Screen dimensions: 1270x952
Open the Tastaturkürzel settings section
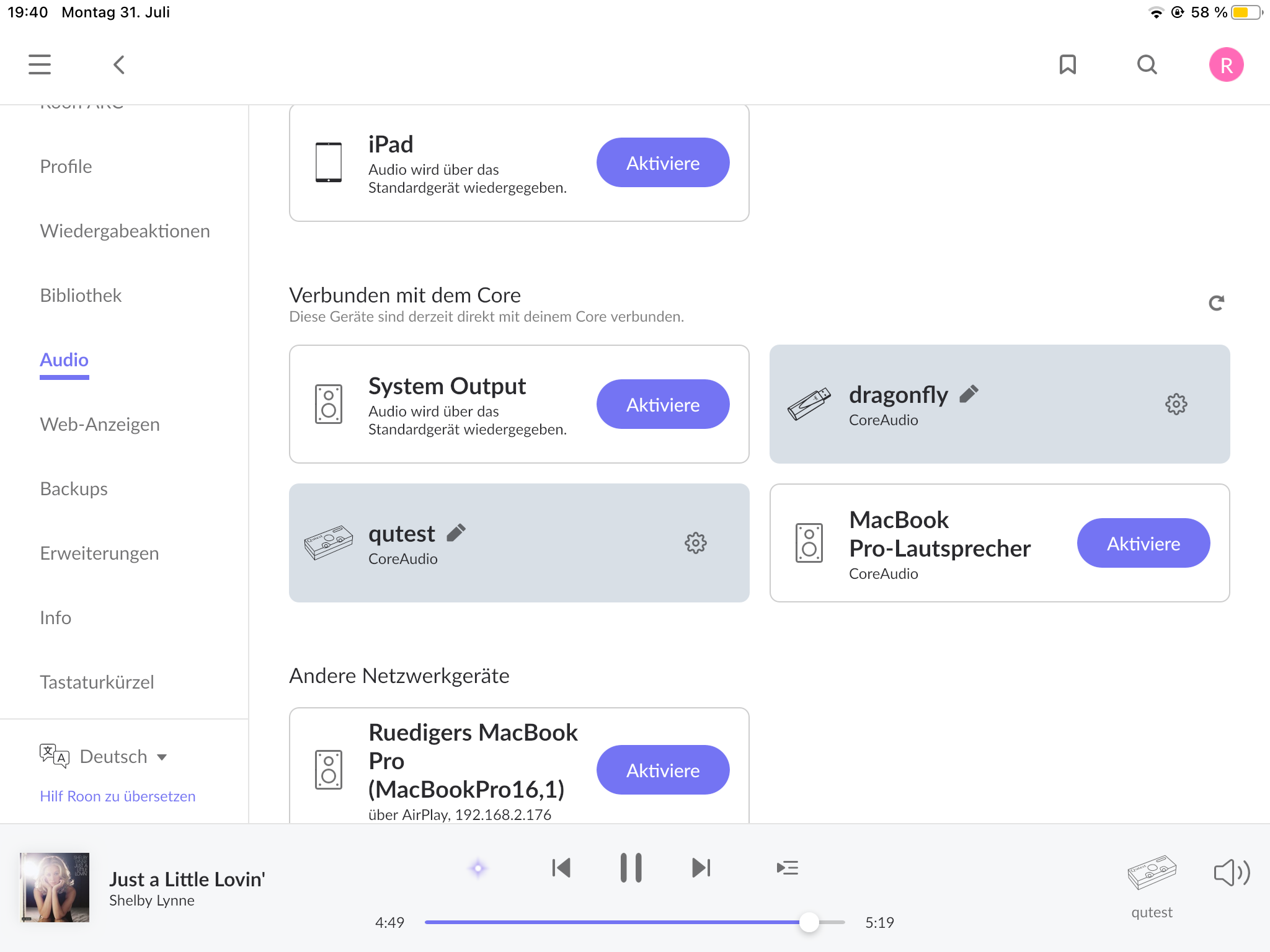pos(97,682)
